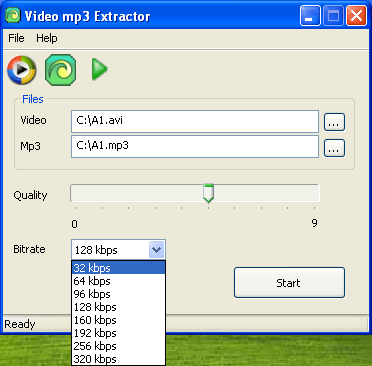Click the Bitrate label

coord(29,249)
